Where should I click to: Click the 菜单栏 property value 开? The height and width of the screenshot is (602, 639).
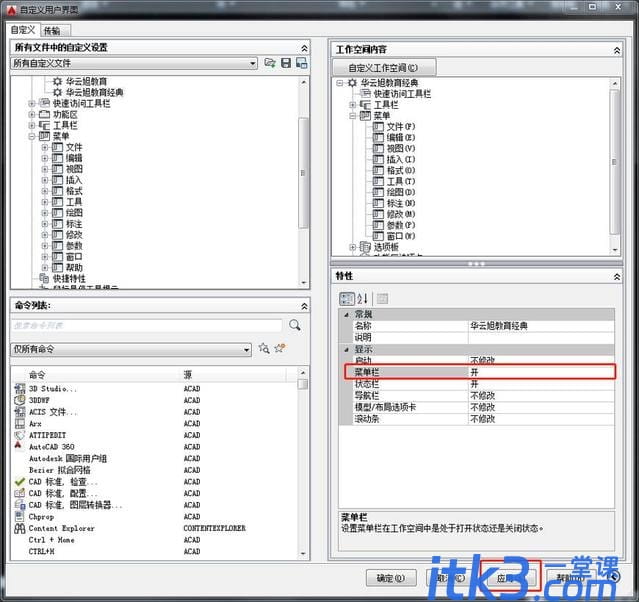coord(541,372)
